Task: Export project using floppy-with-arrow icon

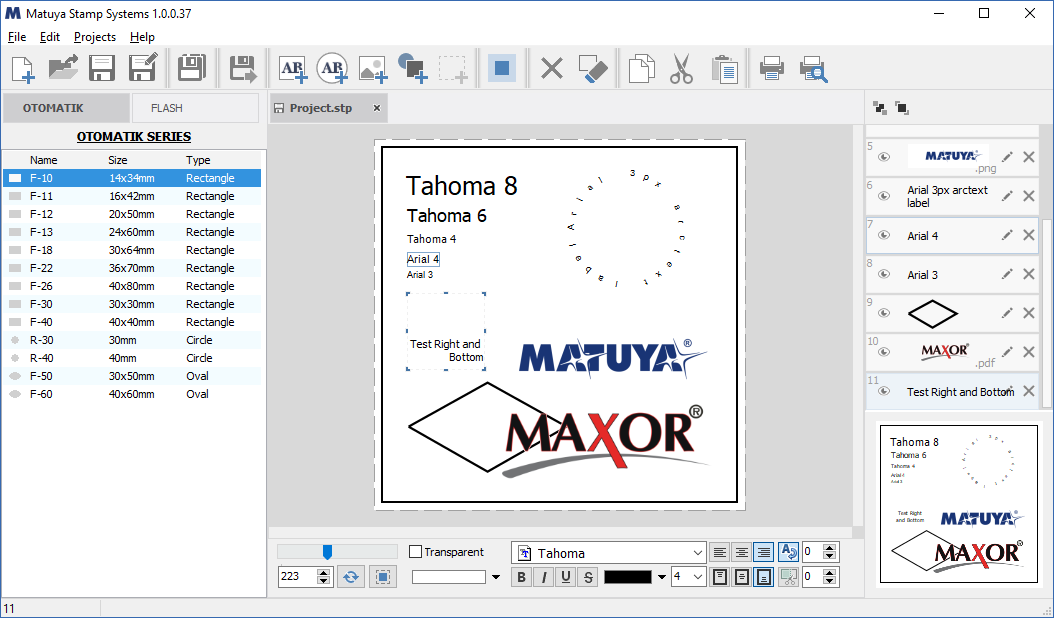Action: point(243,69)
